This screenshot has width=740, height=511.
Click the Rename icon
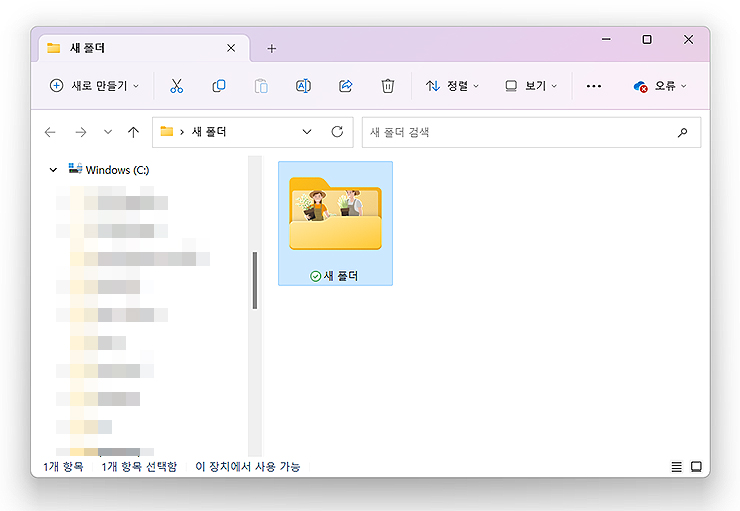[303, 86]
